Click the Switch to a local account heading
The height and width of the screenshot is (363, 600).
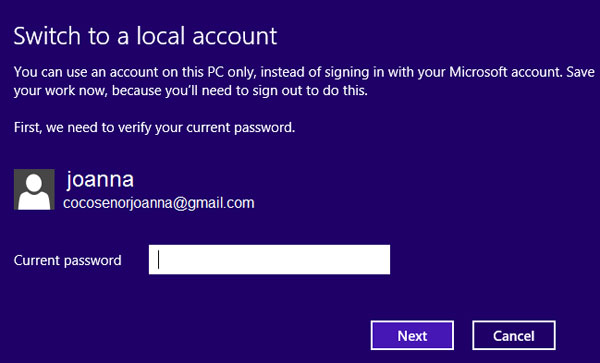(145, 36)
